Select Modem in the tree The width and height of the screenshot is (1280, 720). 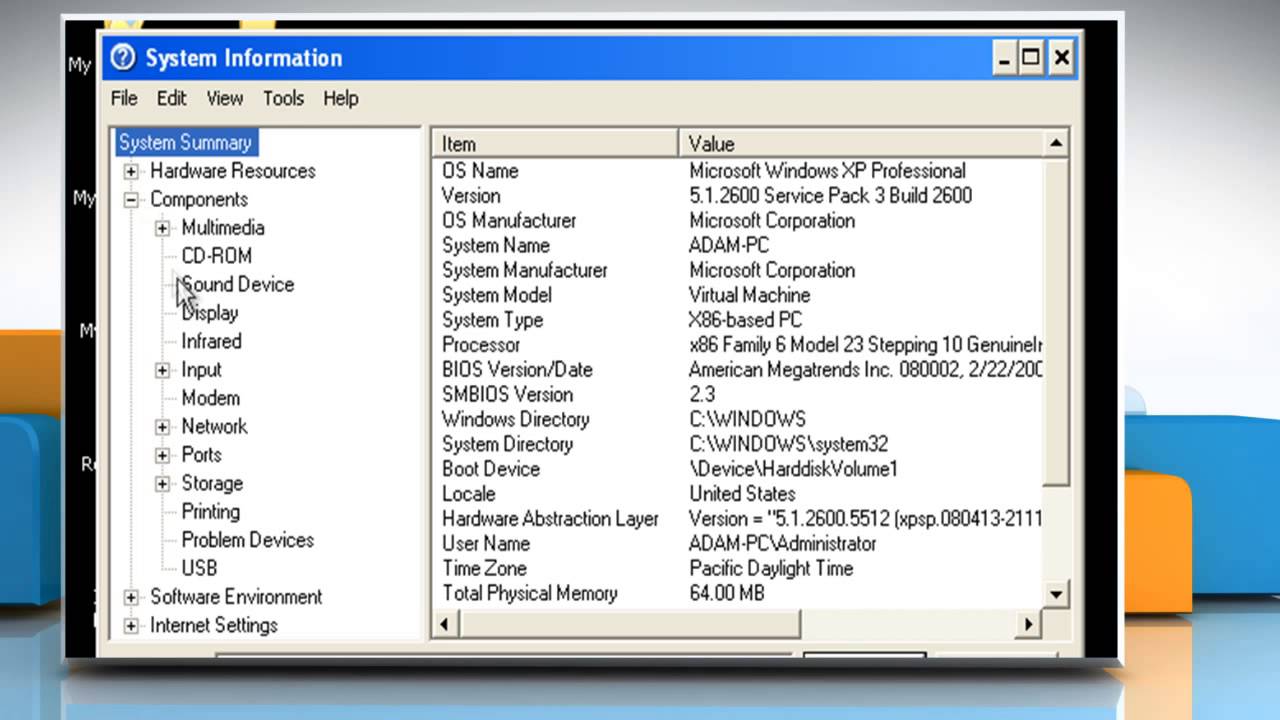[x=210, y=398]
